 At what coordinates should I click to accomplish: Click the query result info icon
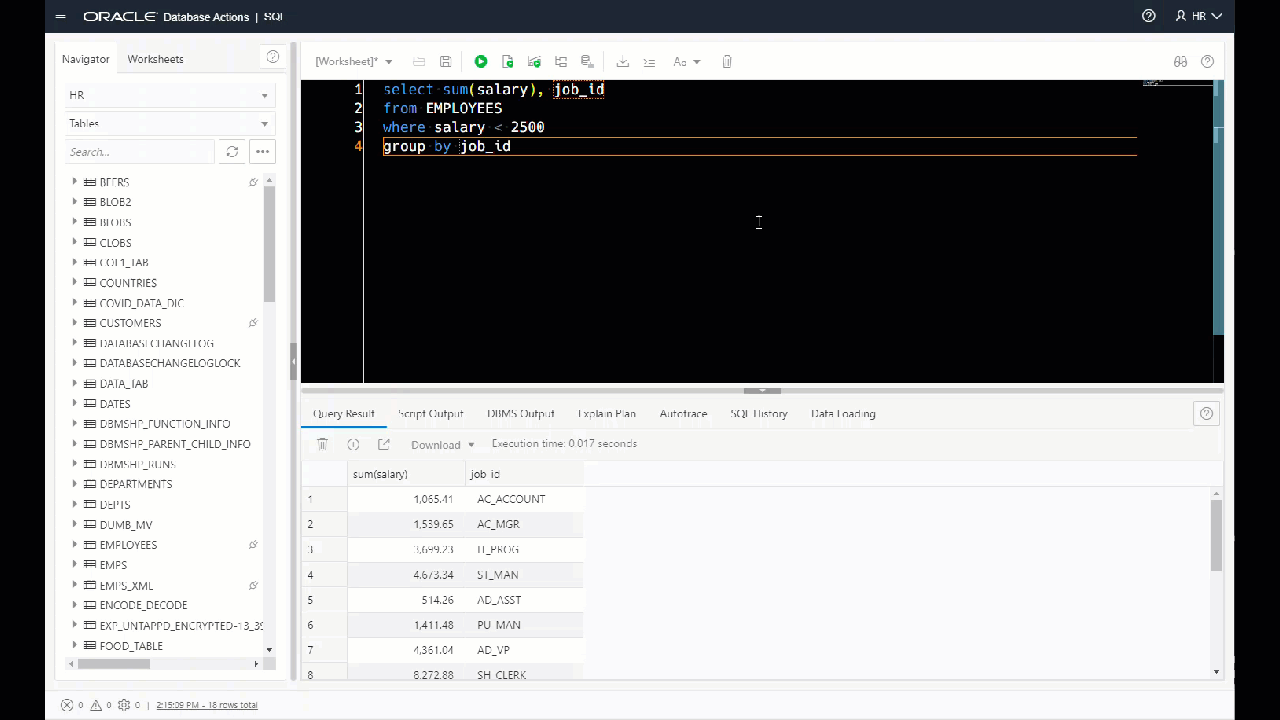353,444
